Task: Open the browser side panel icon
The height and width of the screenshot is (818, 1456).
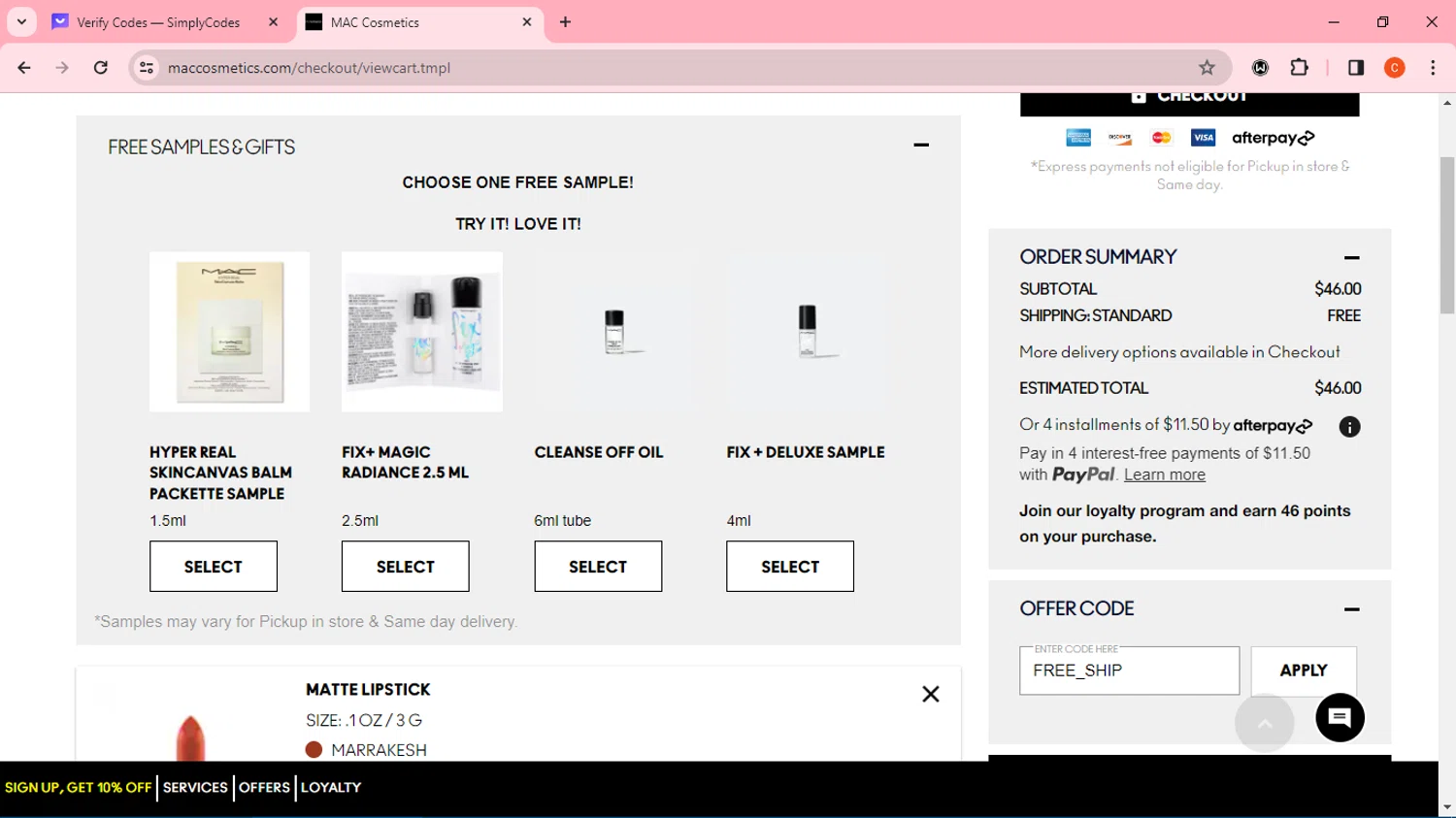Action: click(x=1356, y=68)
